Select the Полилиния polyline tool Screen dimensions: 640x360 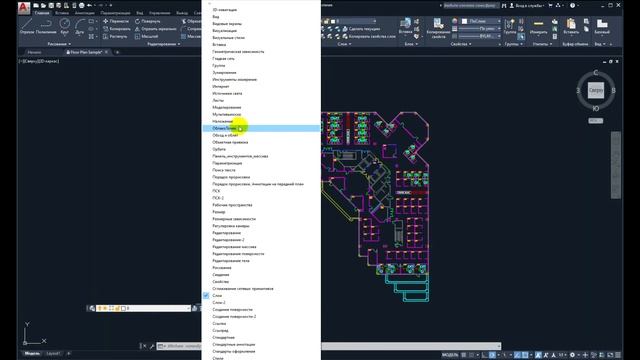(46, 26)
